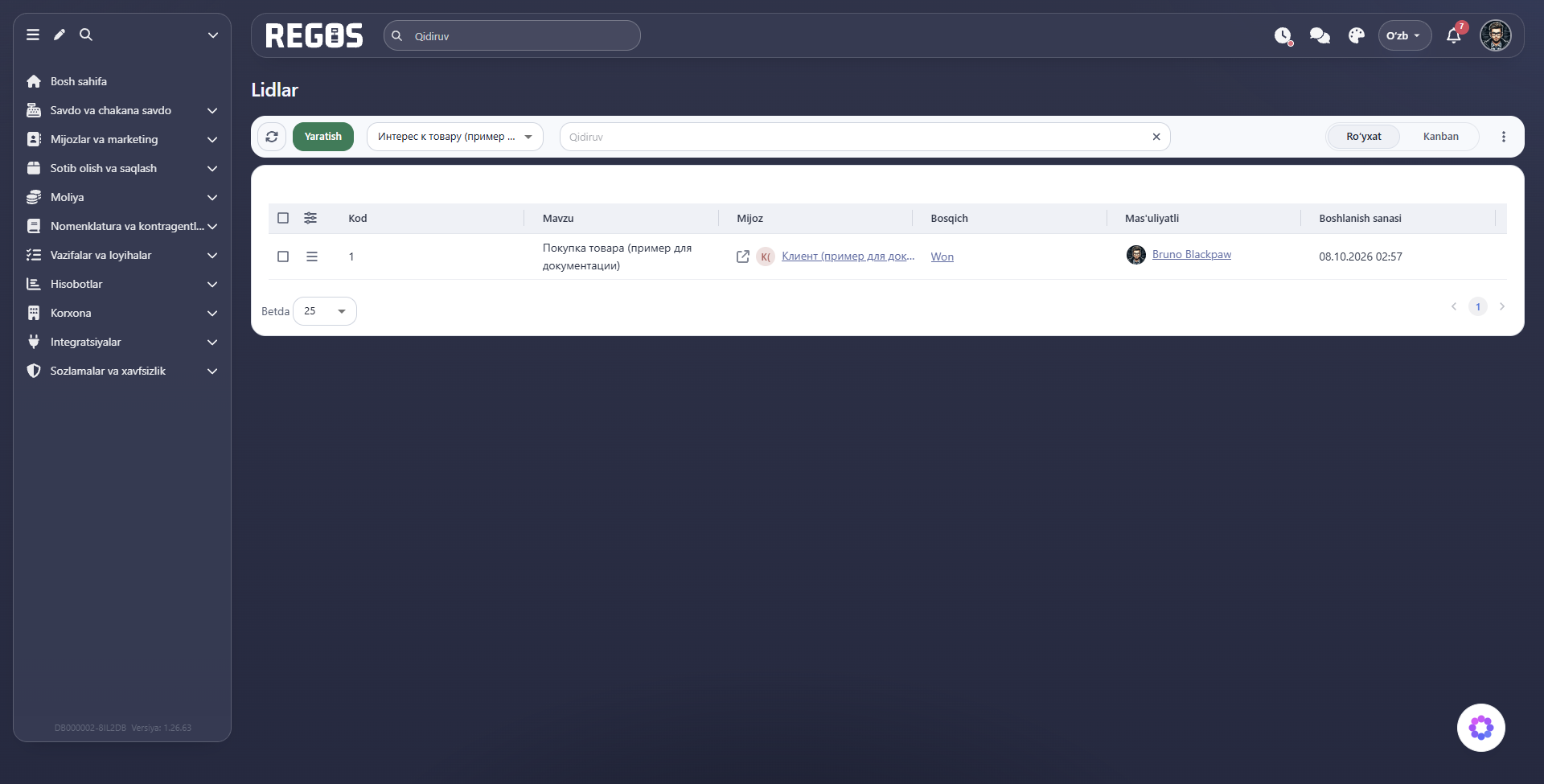Open the chat messages icon

pos(1320,35)
